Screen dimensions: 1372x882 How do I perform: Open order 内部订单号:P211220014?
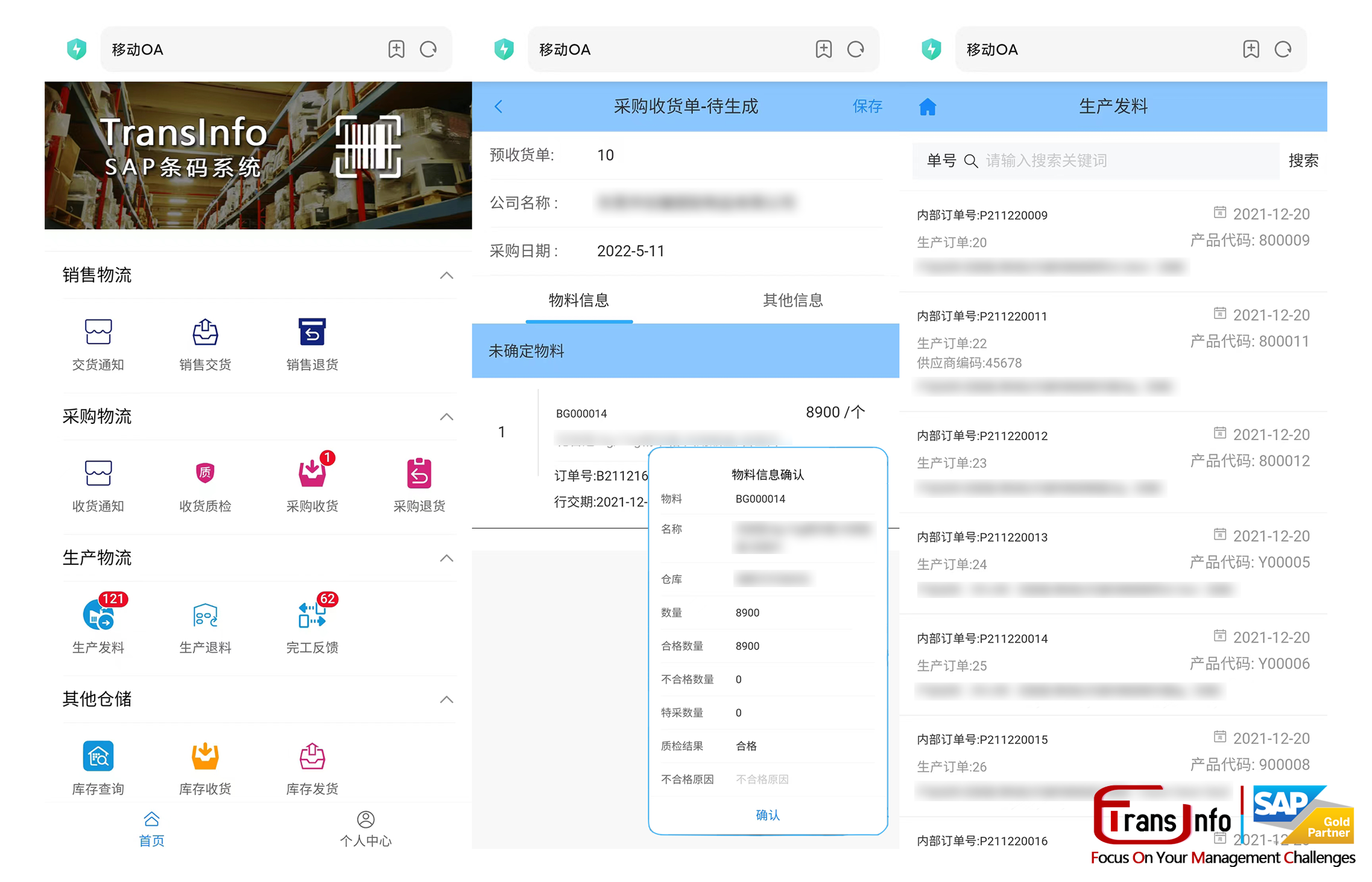1113,665
